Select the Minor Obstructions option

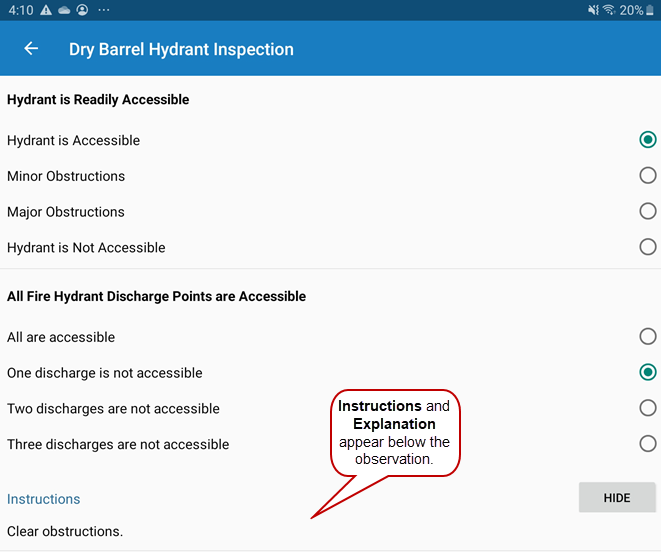(x=648, y=176)
